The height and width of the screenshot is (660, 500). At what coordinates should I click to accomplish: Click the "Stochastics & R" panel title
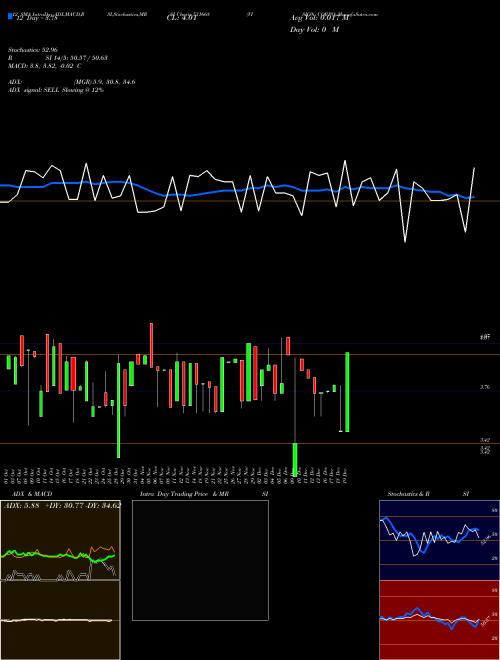click(x=408, y=494)
